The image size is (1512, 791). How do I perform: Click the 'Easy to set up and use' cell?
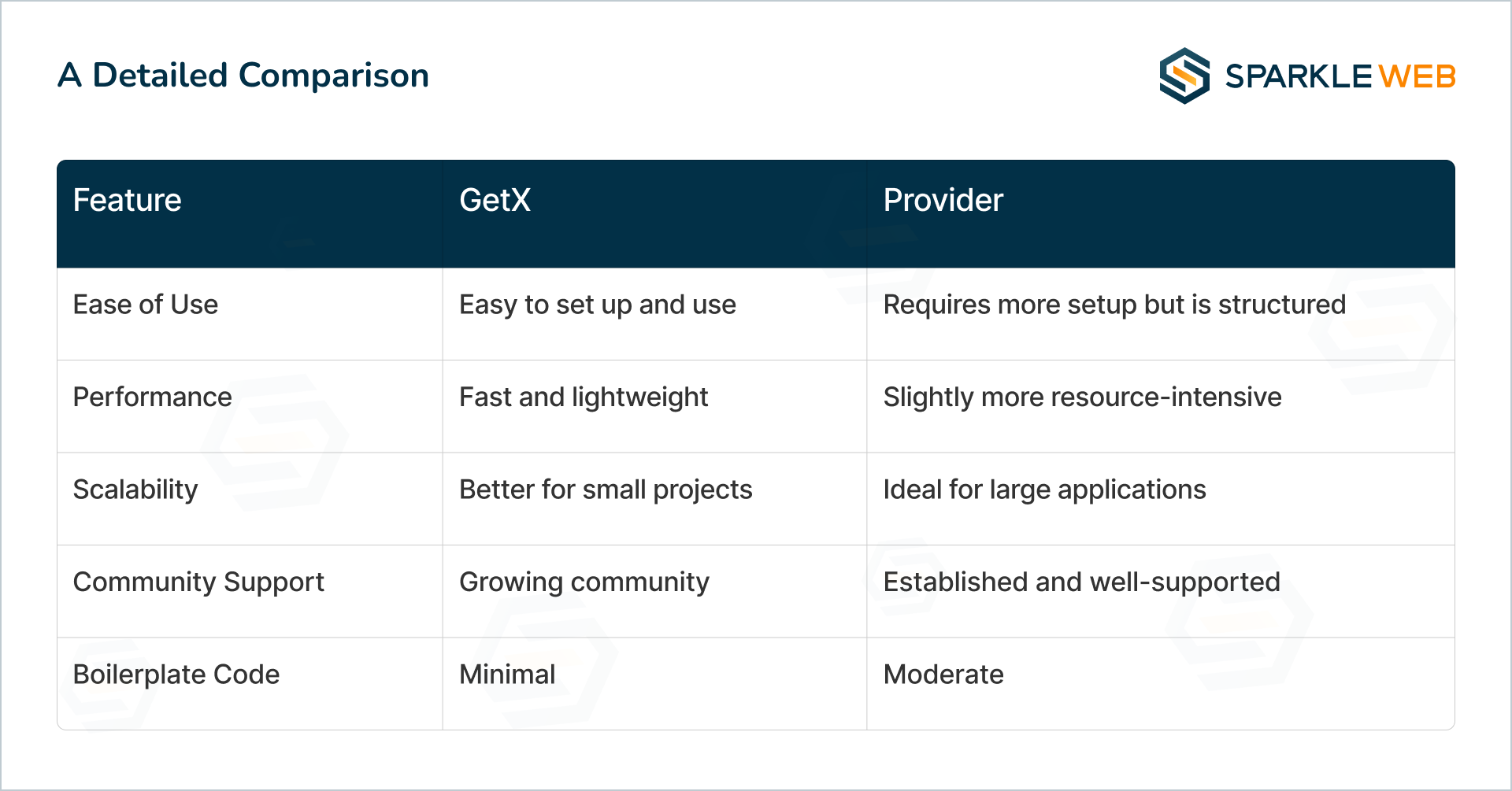[x=597, y=305]
